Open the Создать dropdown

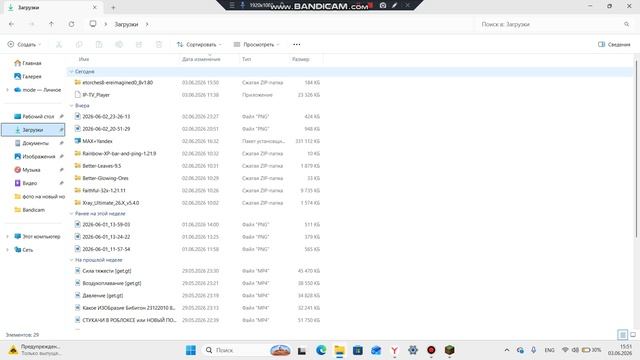pos(24,44)
